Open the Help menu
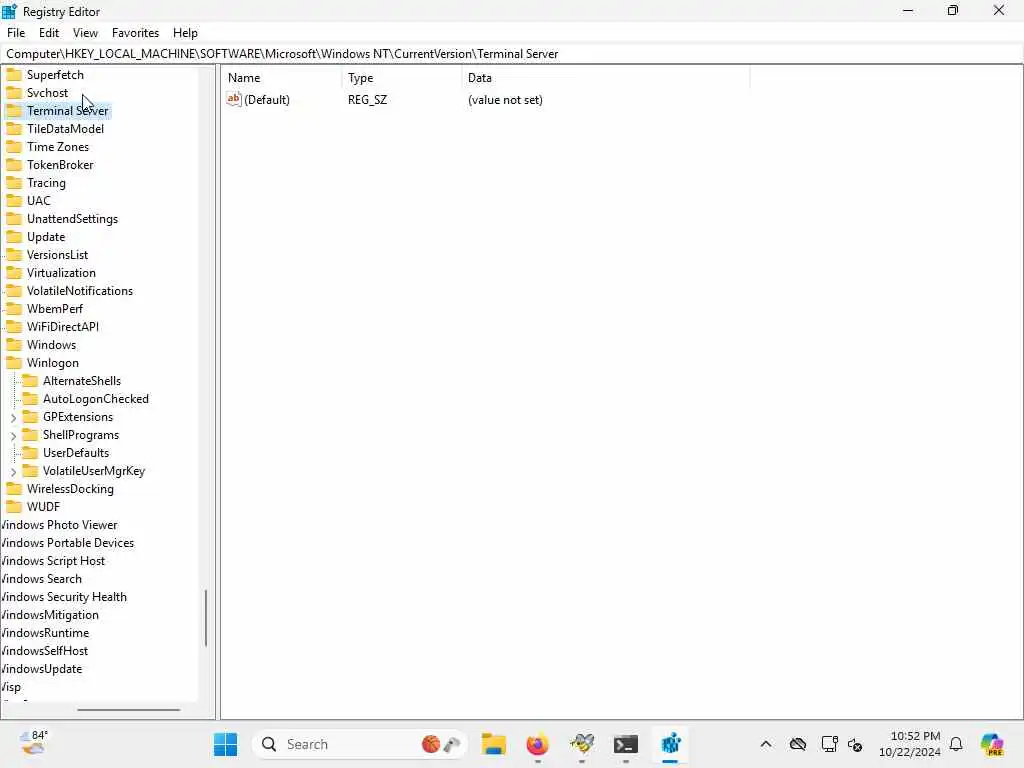This screenshot has width=1024, height=768. coord(185,33)
